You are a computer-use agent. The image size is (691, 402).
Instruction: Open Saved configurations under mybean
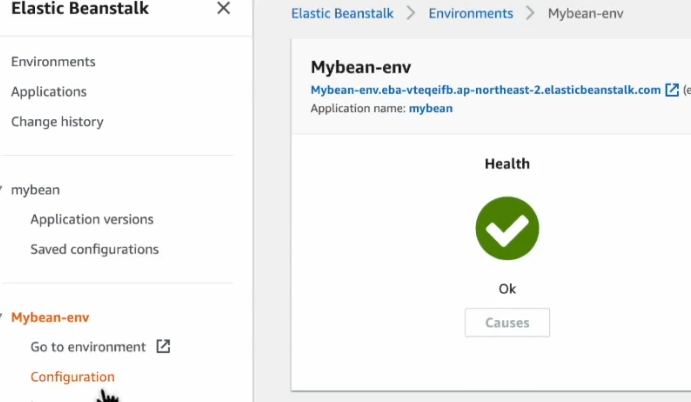94,249
